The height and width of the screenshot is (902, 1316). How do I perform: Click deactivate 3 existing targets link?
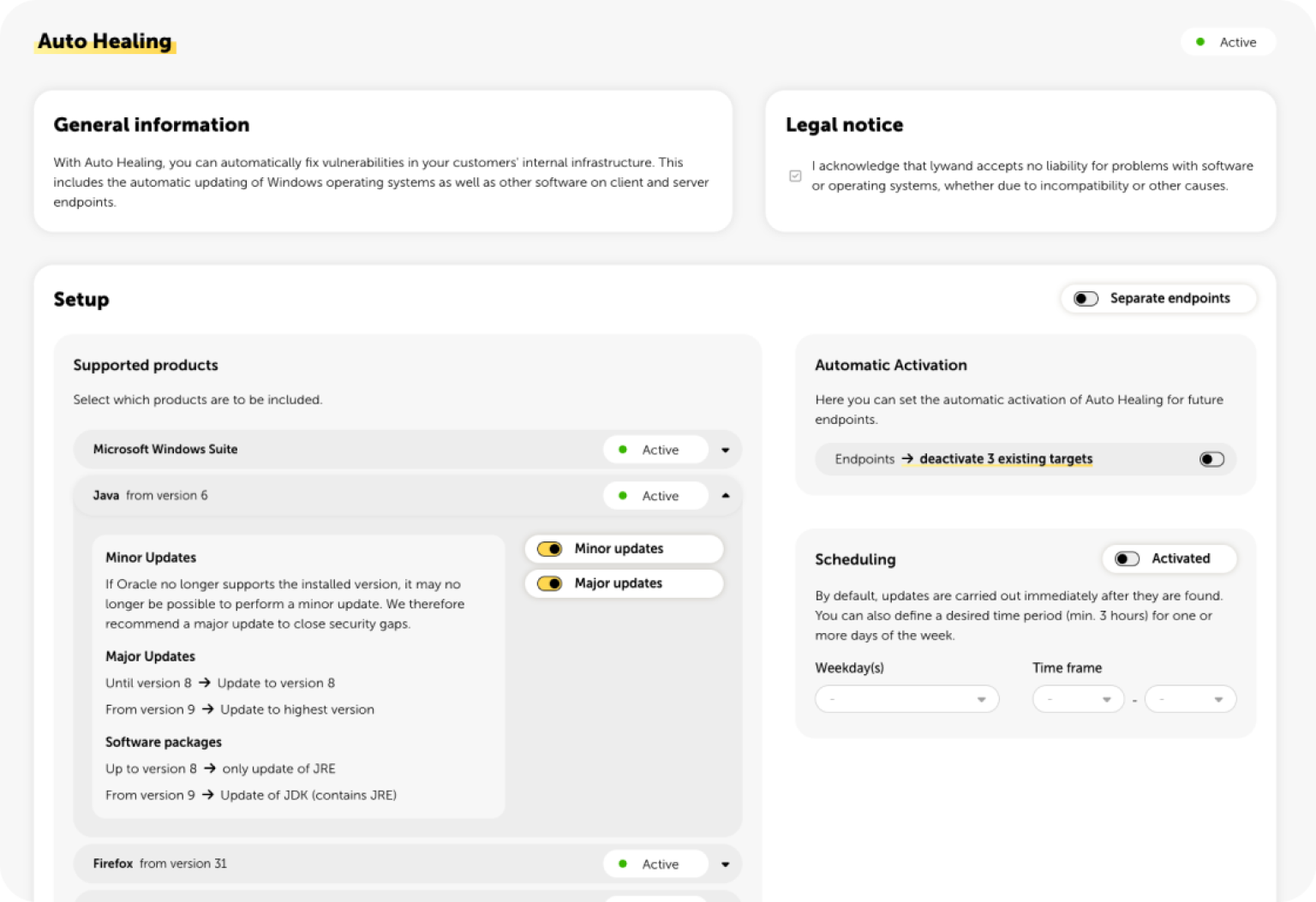(x=1006, y=459)
